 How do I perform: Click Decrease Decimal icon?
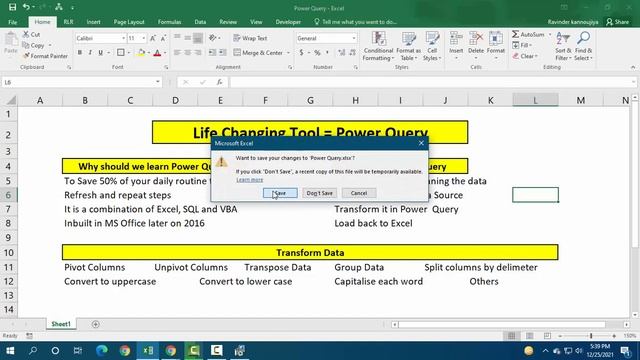coord(353,53)
